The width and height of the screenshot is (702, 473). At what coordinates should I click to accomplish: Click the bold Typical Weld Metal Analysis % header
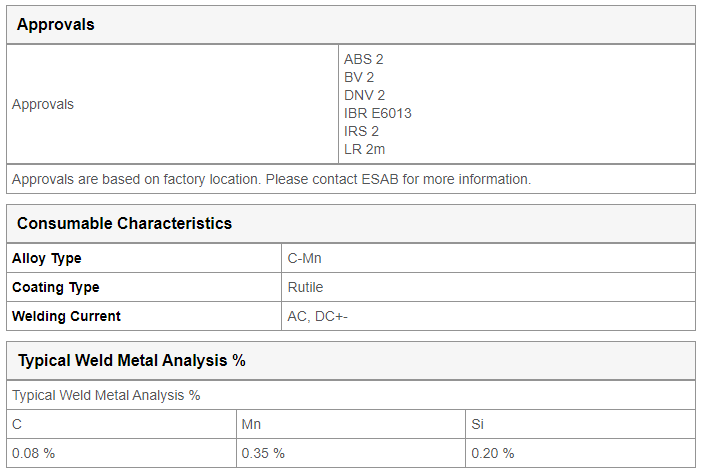pos(132,361)
